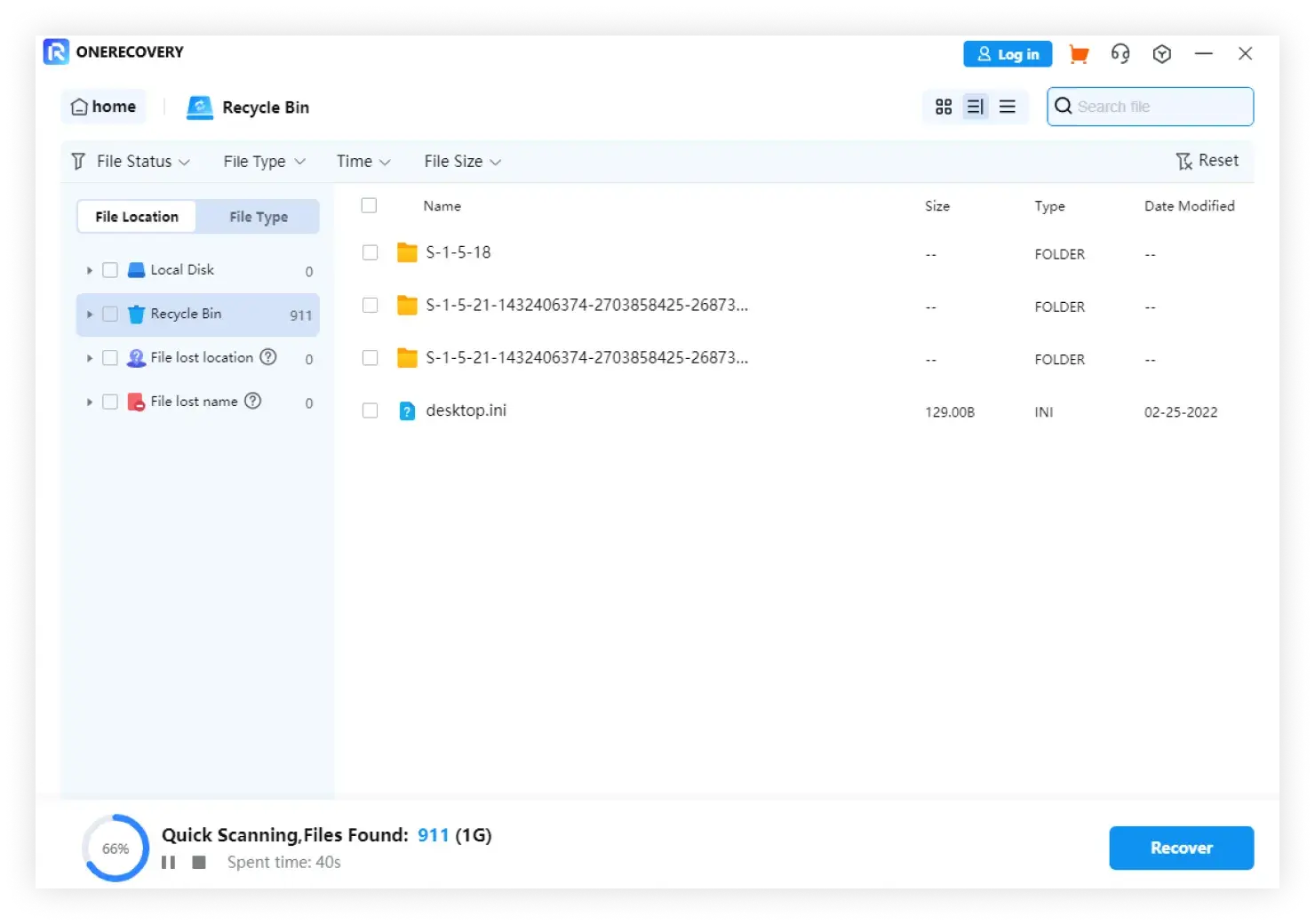Stop the scan with square button
Viewport: 1315px width, 924px height.
click(199, 862)
